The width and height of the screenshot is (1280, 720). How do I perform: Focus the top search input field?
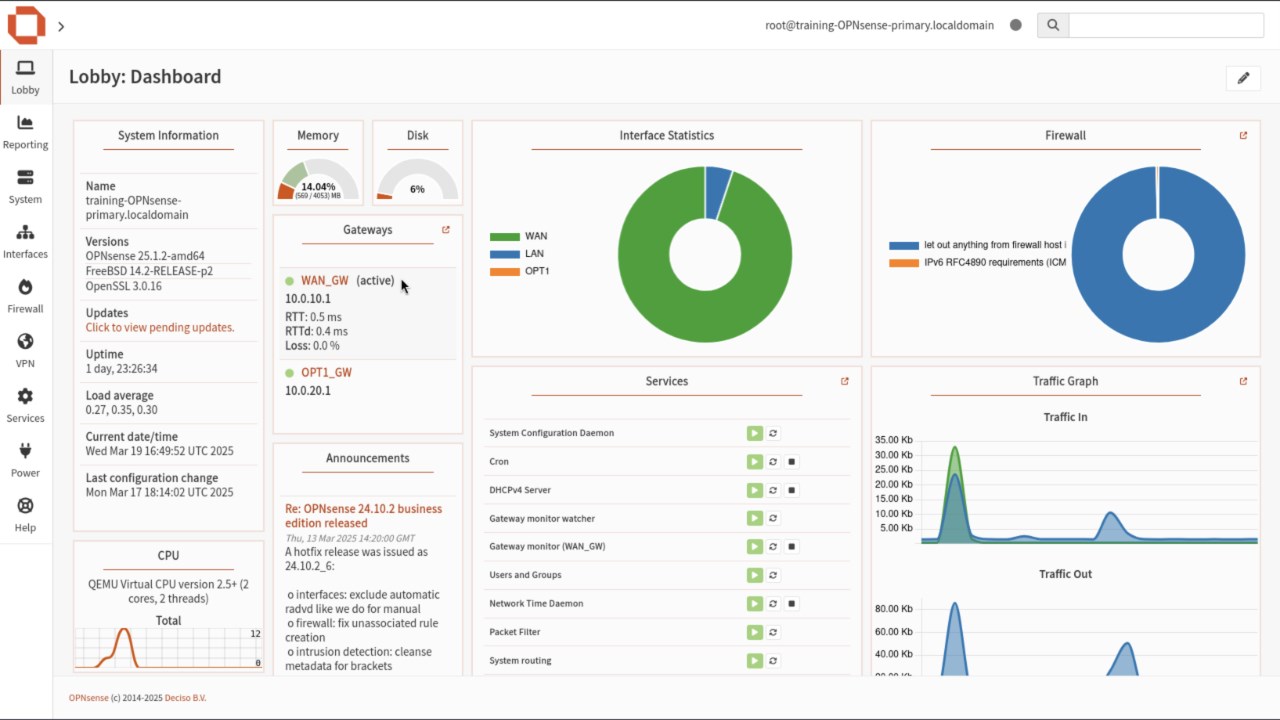coord(1166,25)
